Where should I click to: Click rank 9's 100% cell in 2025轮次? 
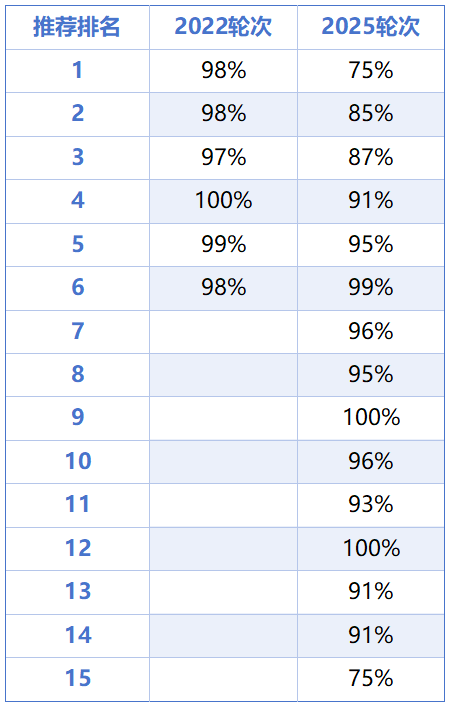[371, 418]
